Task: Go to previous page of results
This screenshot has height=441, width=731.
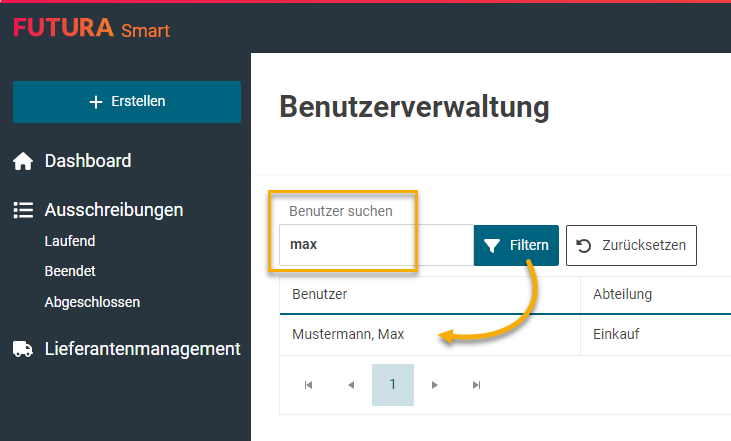Action: click(x=350, y=385)
